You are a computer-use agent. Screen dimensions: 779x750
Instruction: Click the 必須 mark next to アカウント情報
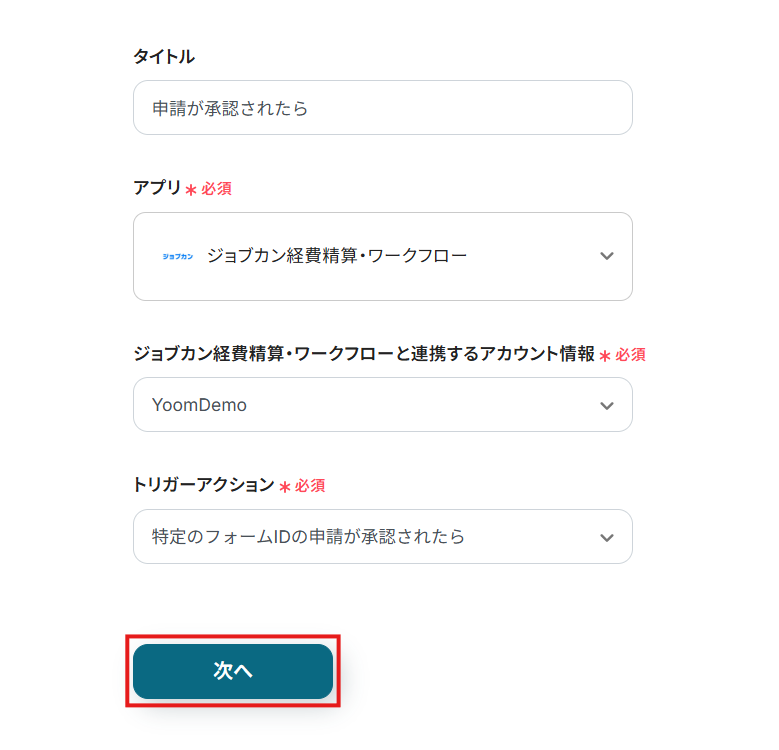(630, 354)
